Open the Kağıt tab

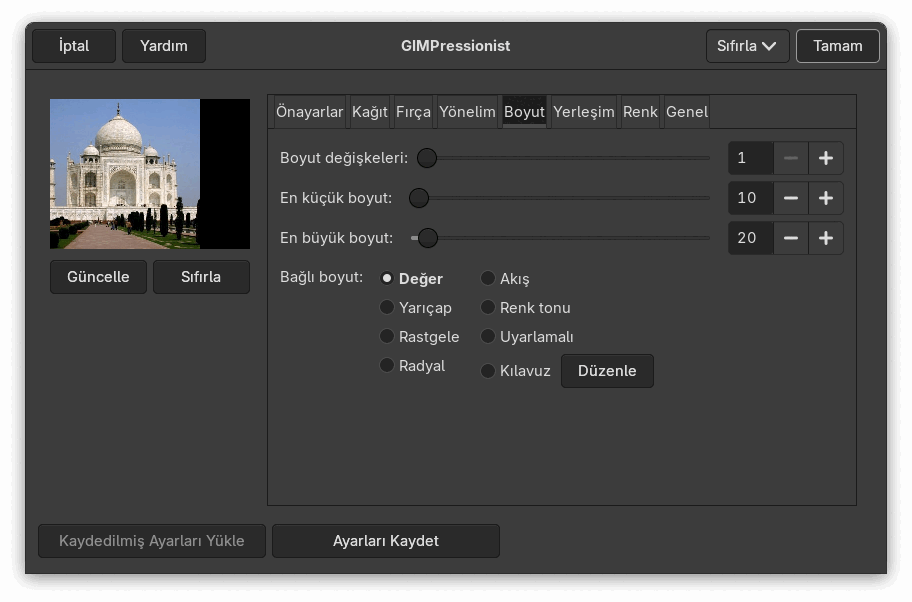tap(369, 112)
